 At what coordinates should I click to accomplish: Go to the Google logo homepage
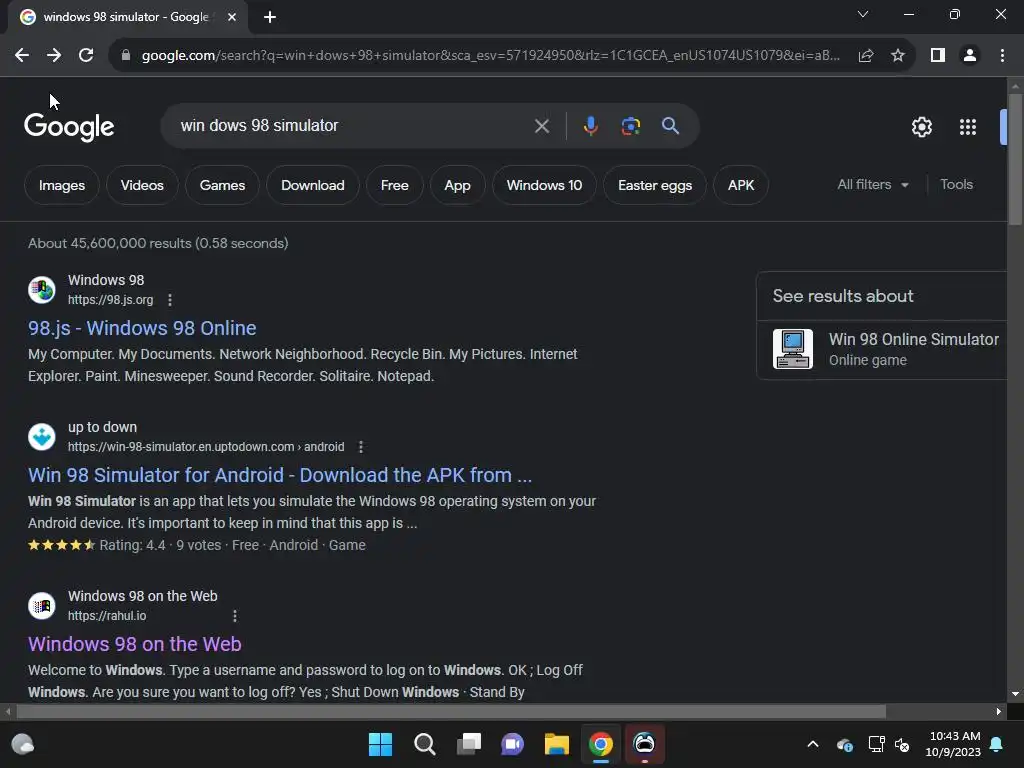coord(69,127)
